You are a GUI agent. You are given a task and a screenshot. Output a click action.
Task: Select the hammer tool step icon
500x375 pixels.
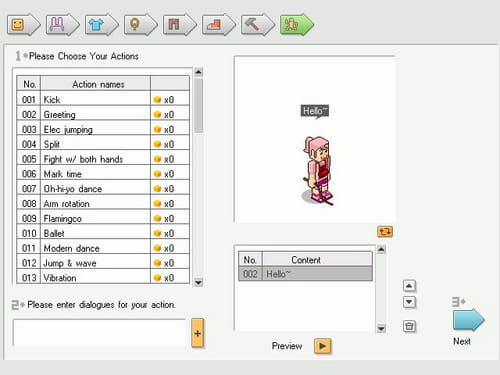(258, 25)
